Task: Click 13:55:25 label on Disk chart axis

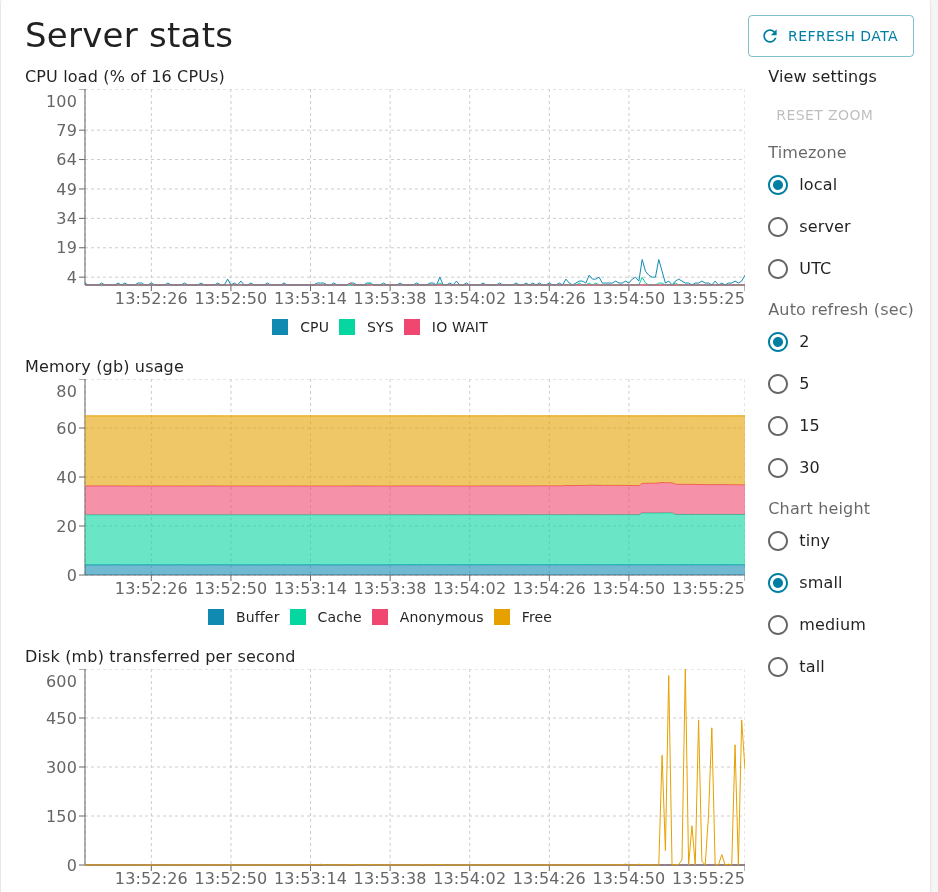Action: (708, 878)
